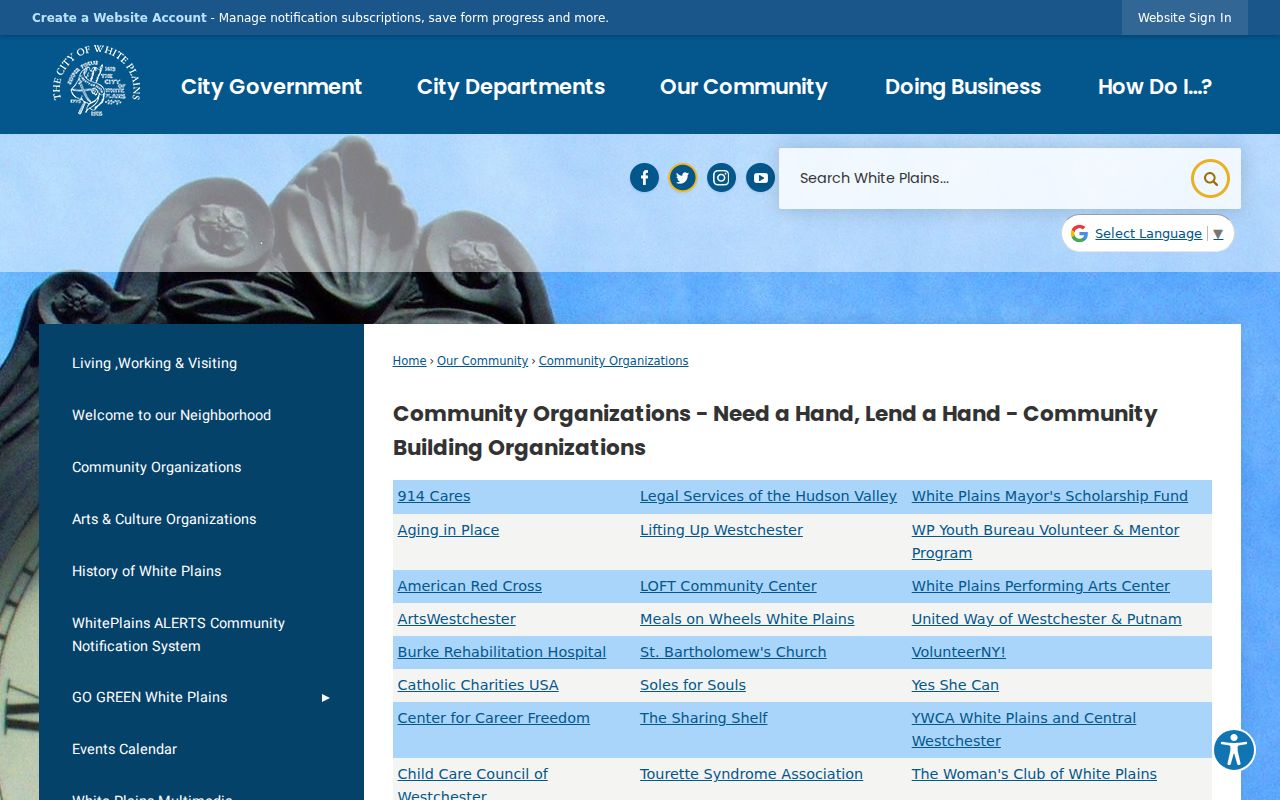Open the Yes She Can link
This screenshot has height=800, width=1280.
click(x=955, y=685)
